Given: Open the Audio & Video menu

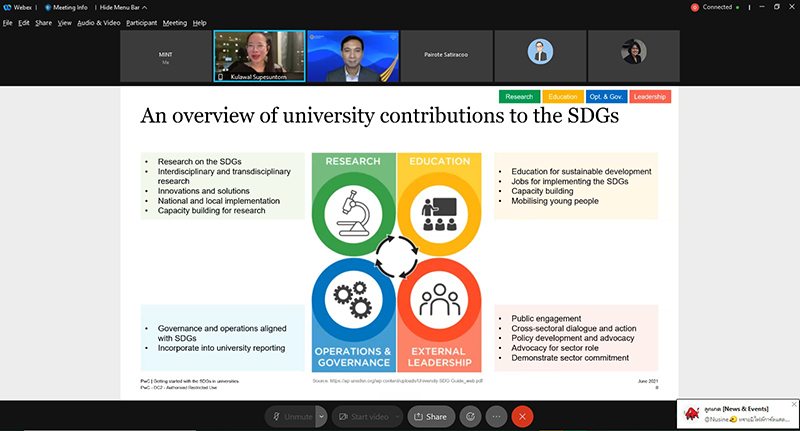Looking at the screenshot, I should click(98, 22).
